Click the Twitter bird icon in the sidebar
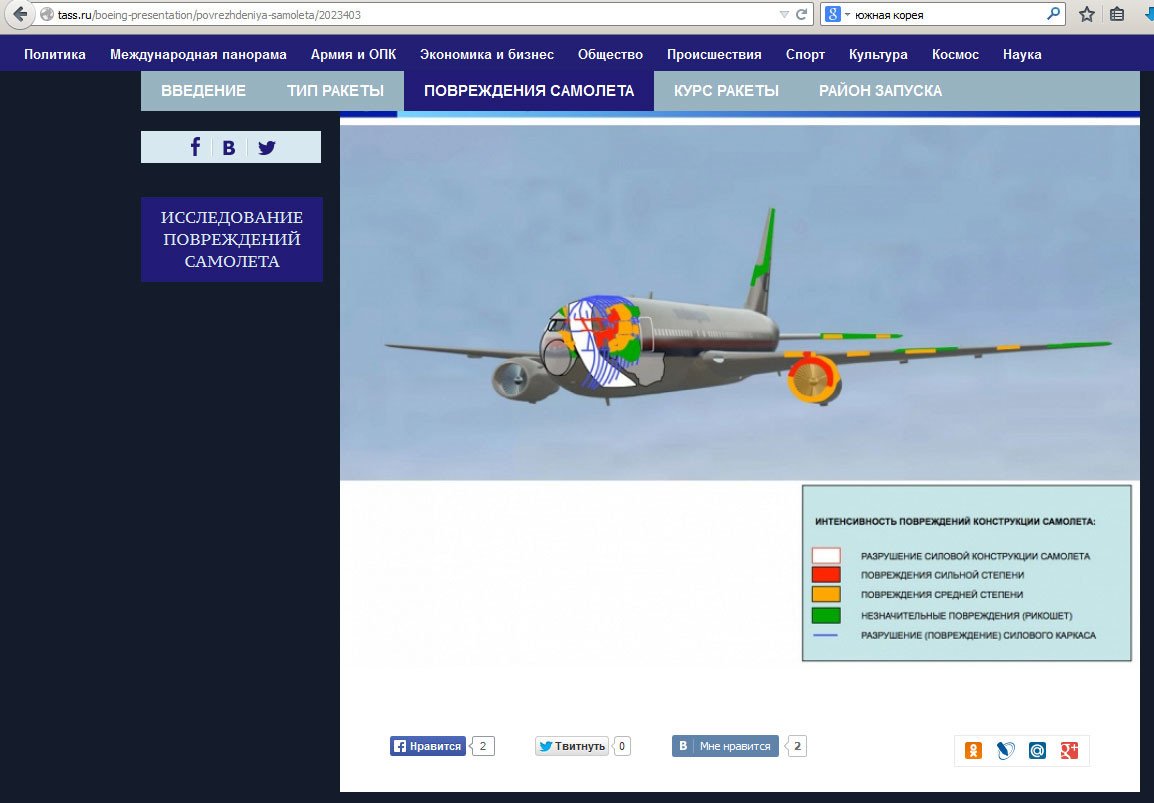 point(266,148)
